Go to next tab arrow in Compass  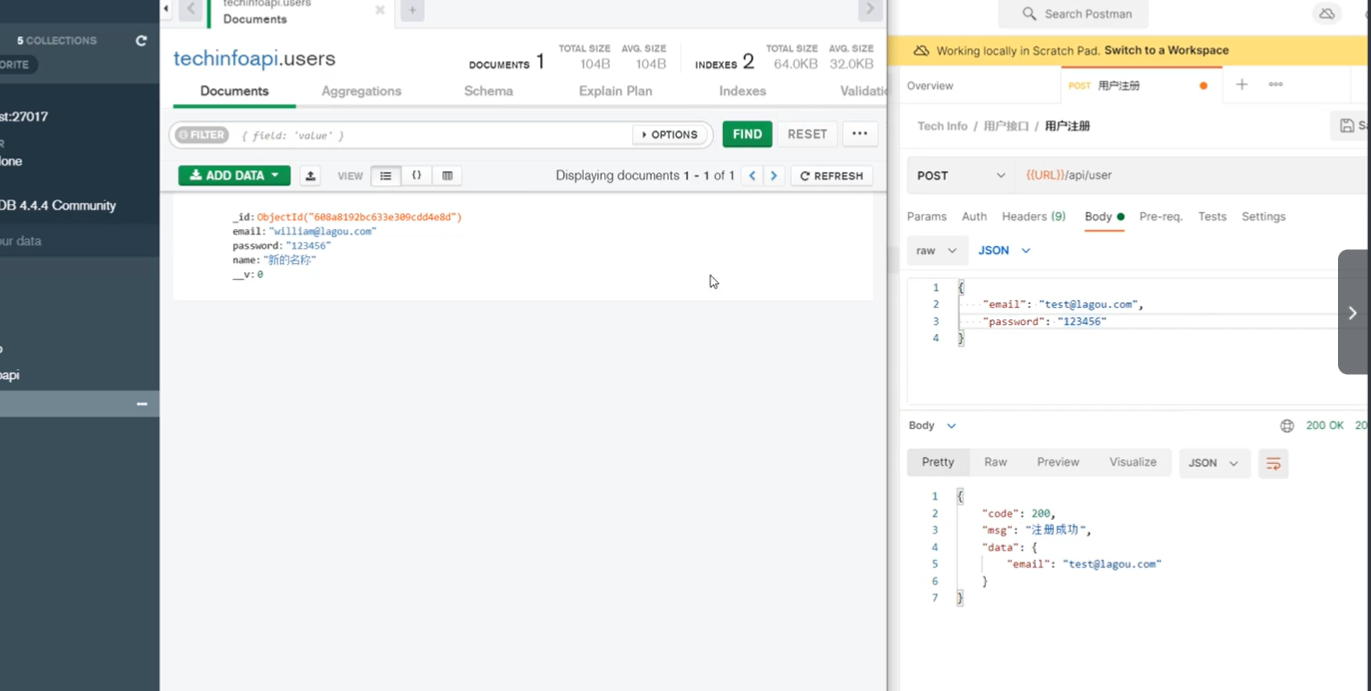(x=869, y=9)
